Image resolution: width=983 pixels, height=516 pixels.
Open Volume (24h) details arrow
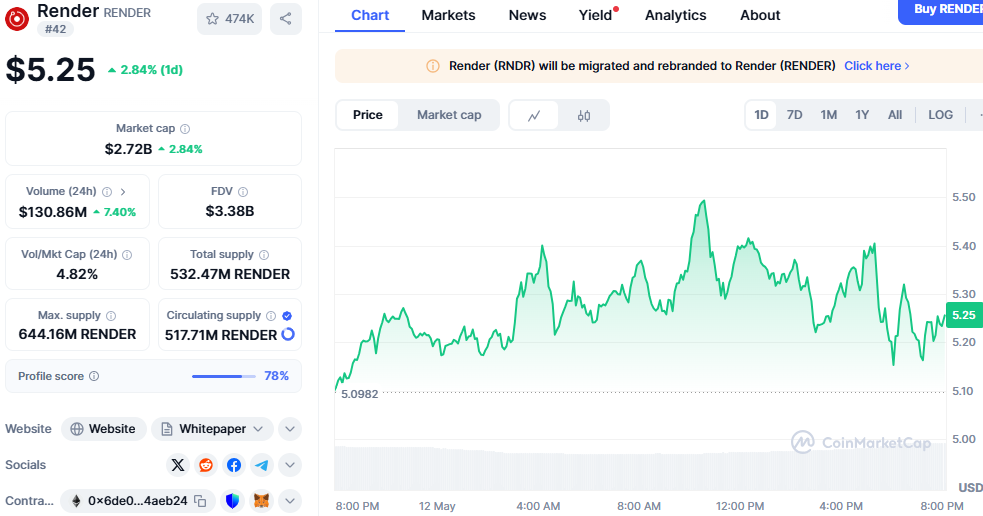point(123,192)
